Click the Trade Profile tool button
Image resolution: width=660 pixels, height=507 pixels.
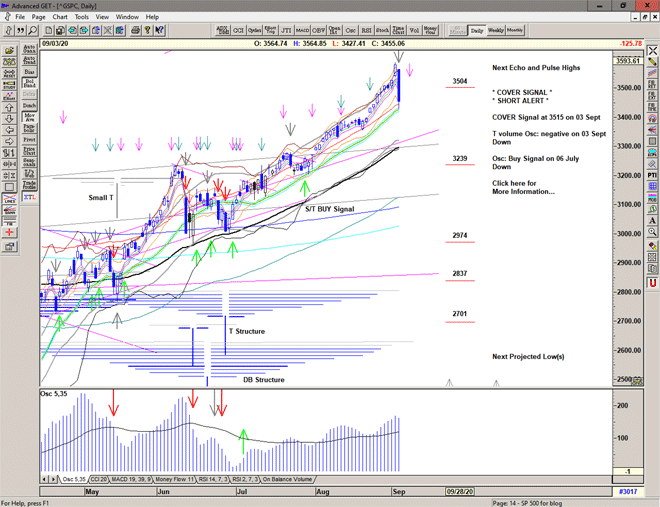(29, 186)
